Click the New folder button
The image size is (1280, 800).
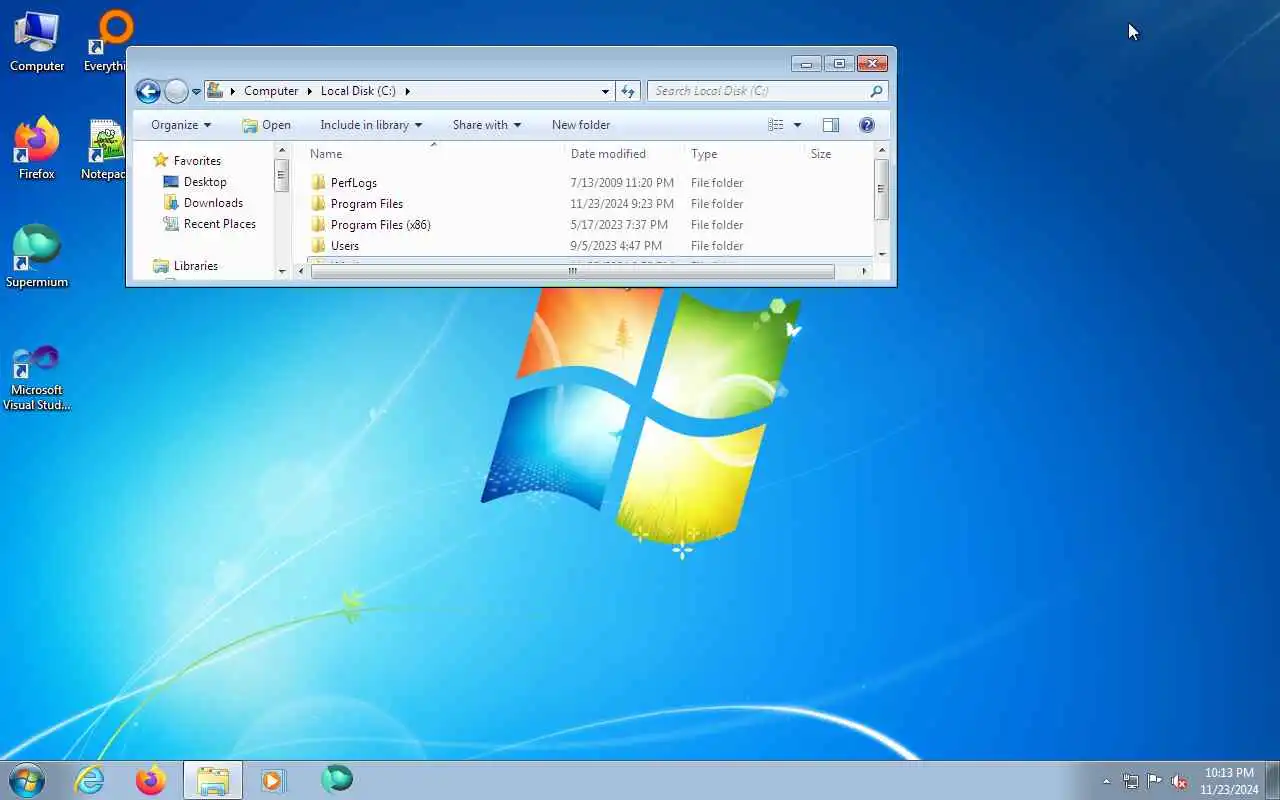(581, 125)
